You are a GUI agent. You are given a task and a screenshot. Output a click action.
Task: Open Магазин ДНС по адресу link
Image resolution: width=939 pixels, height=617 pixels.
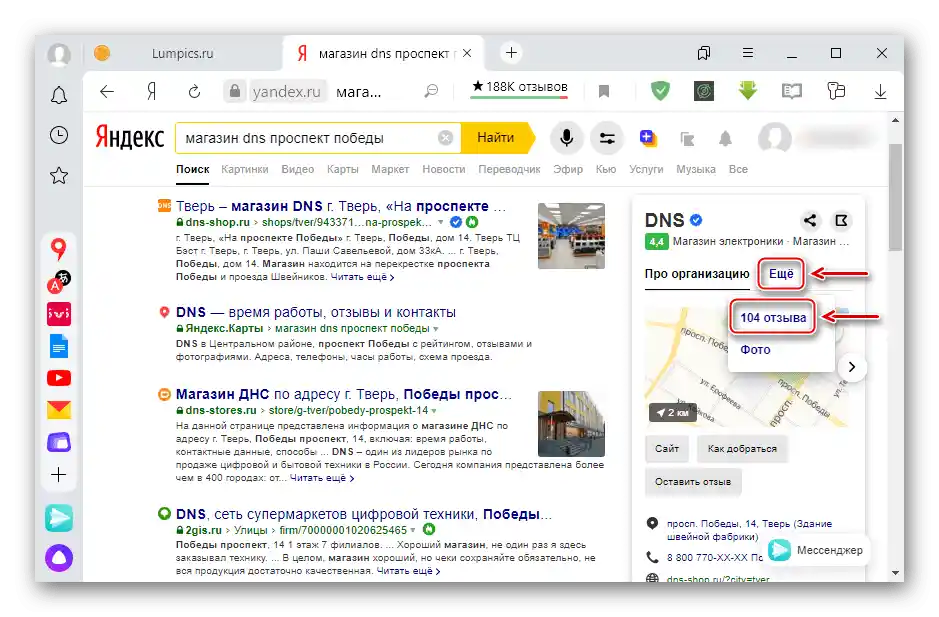point(344,395)
